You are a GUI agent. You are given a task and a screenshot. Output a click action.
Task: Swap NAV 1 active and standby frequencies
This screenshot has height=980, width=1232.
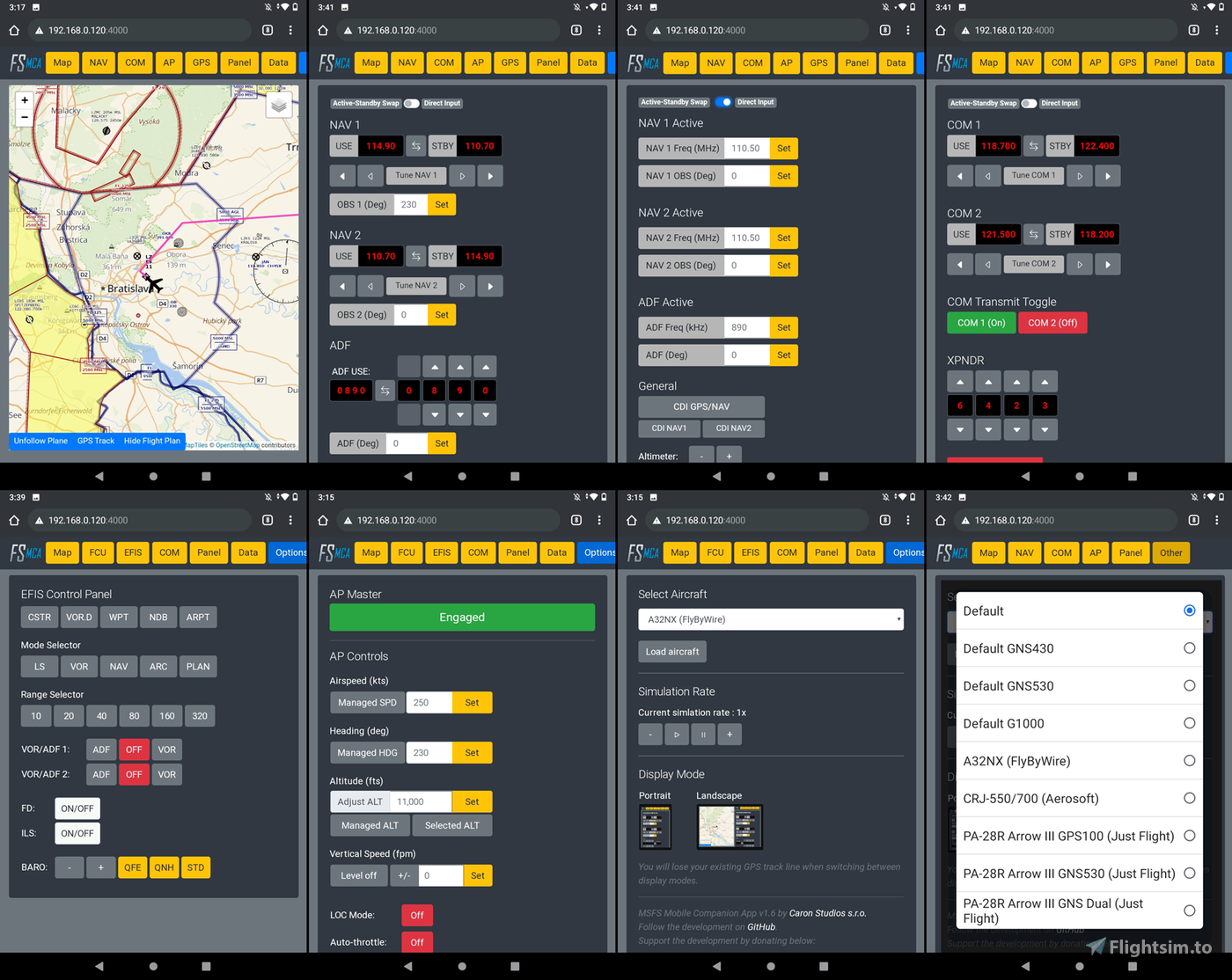coord(415,145)
